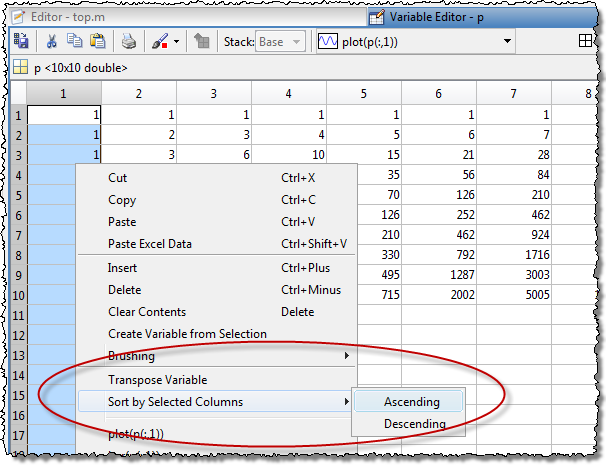The width and height of the screenshot is (606, 465).
Task: Click the Paste clipboard toolbar icon
Action: coord(97,41)
